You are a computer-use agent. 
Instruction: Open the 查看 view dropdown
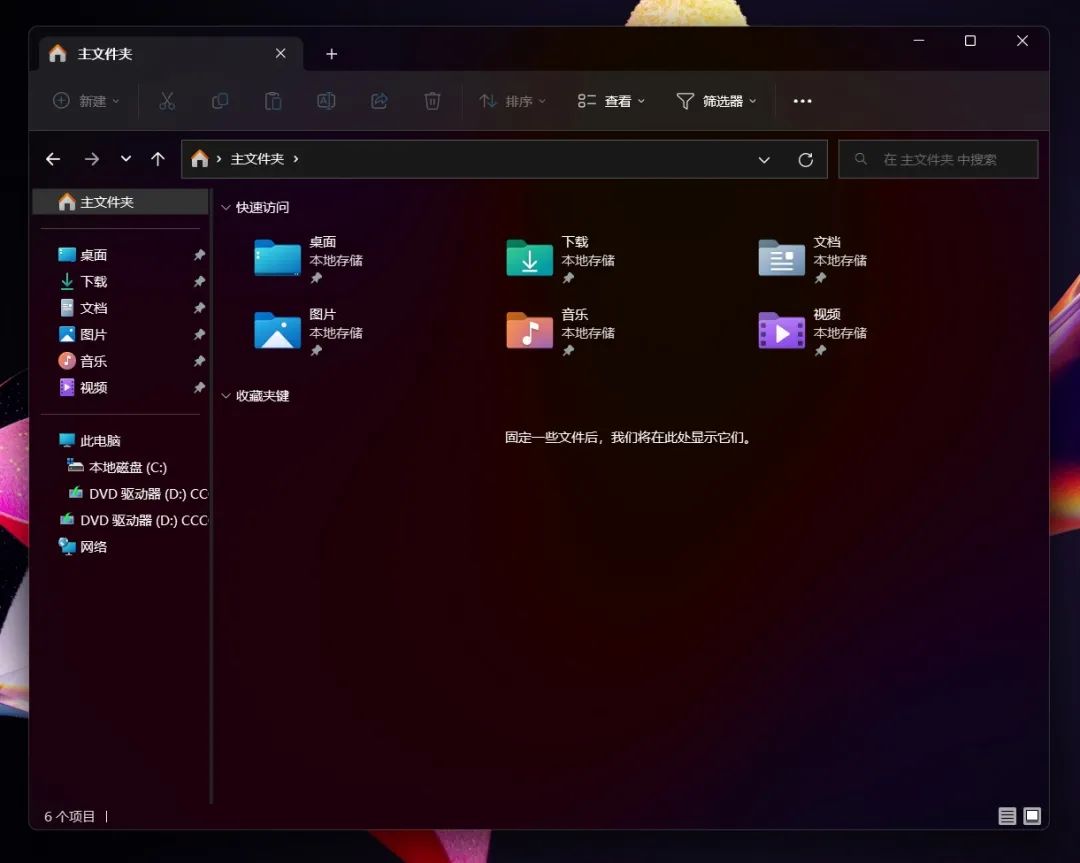click(611, 101)
